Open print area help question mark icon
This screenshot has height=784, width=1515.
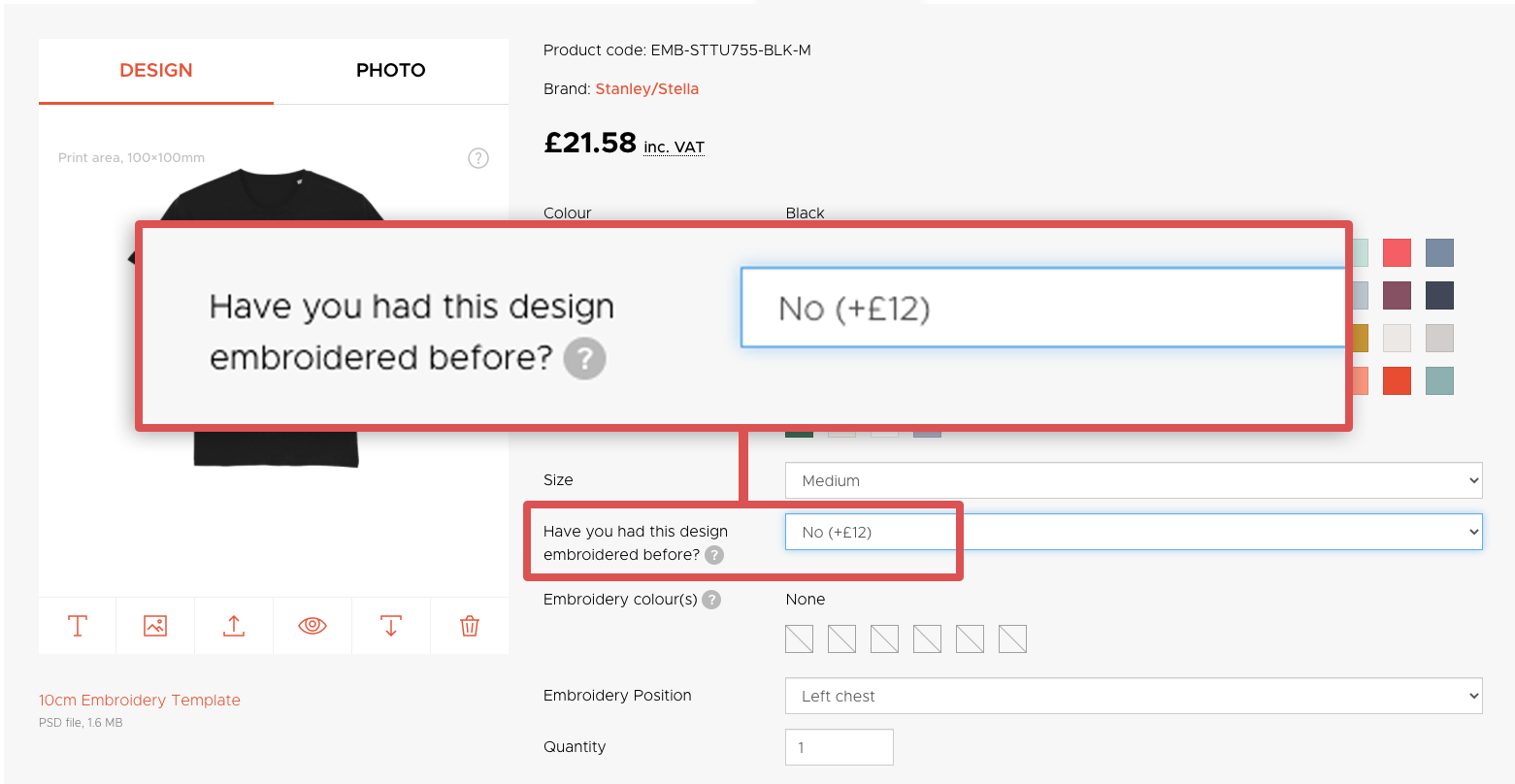coord(478,158)
